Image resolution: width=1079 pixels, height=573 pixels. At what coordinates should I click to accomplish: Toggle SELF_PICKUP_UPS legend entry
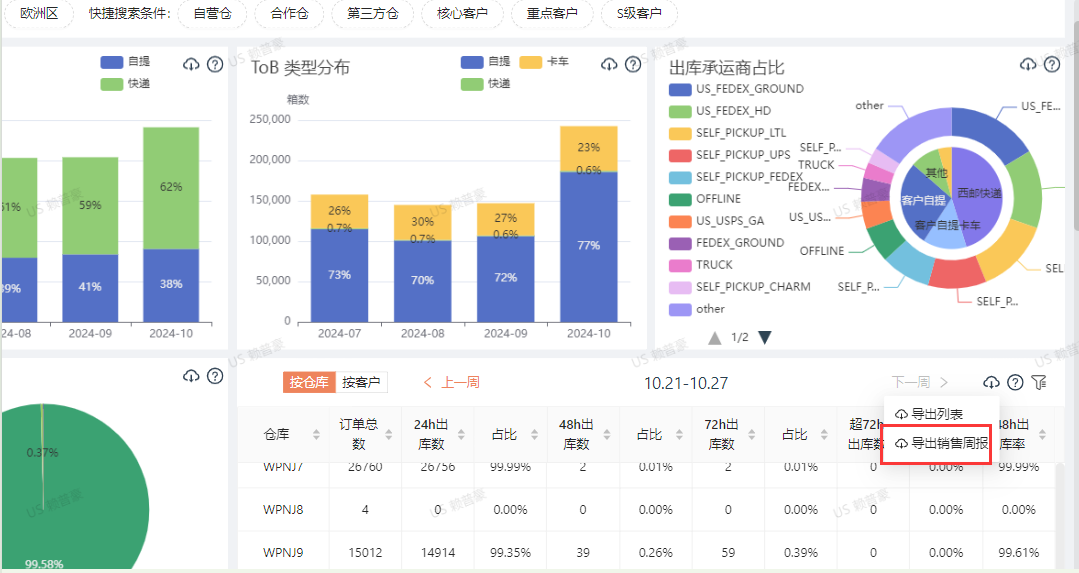729,155
